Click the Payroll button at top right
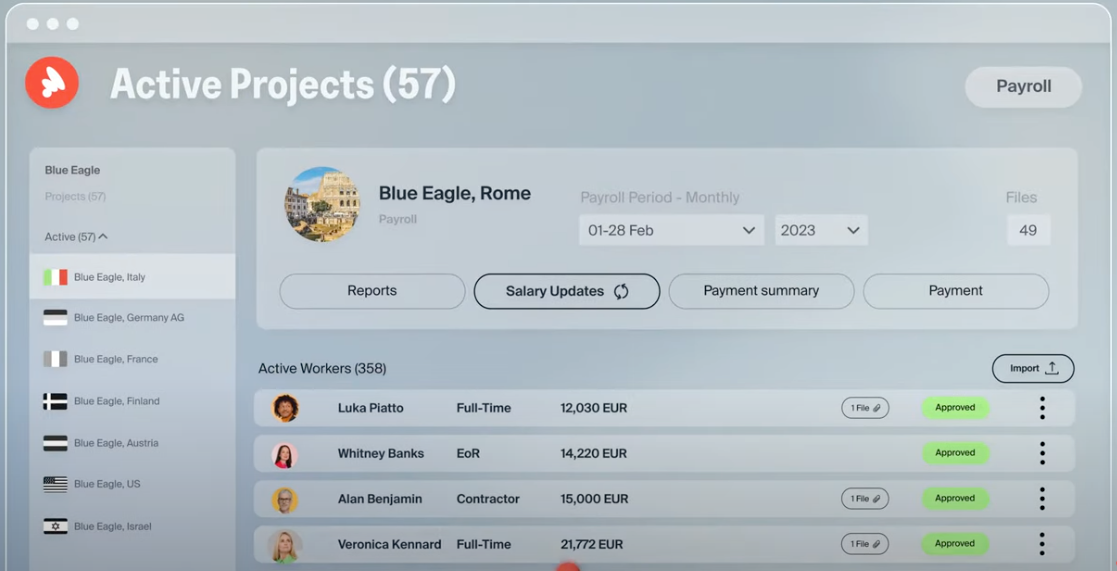Image resolution: width=1117 pixels, height=571 pixels. point(1024,87)
